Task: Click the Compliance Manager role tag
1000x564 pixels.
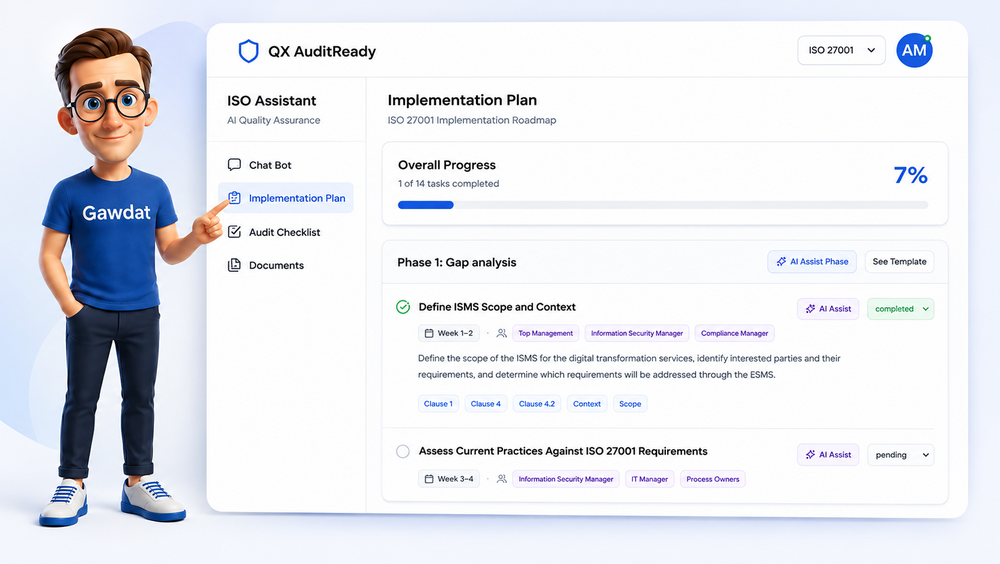Action: tap(734, 333)
